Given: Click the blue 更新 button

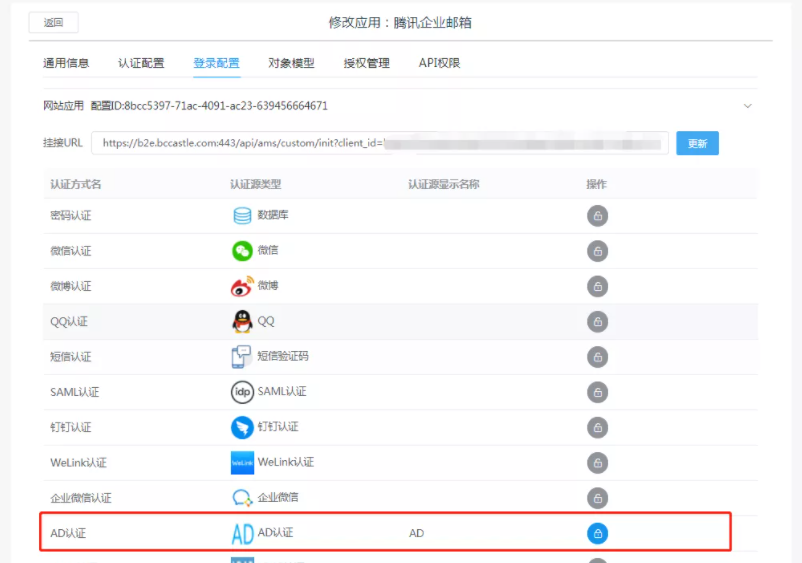Looking at the screenshot, I should tap(697, 143).
